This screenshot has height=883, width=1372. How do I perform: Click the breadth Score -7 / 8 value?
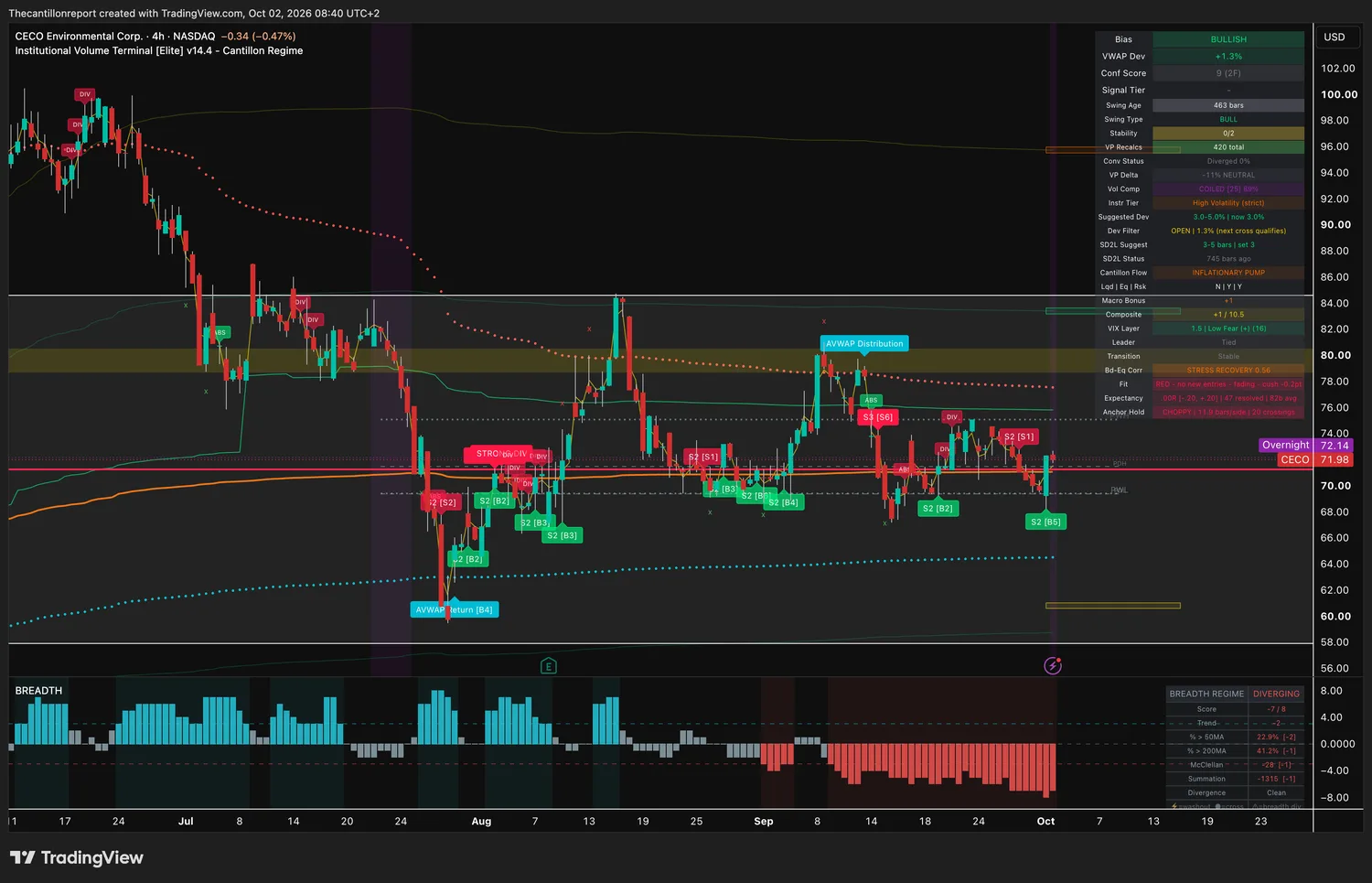[x=1276, y=709]
